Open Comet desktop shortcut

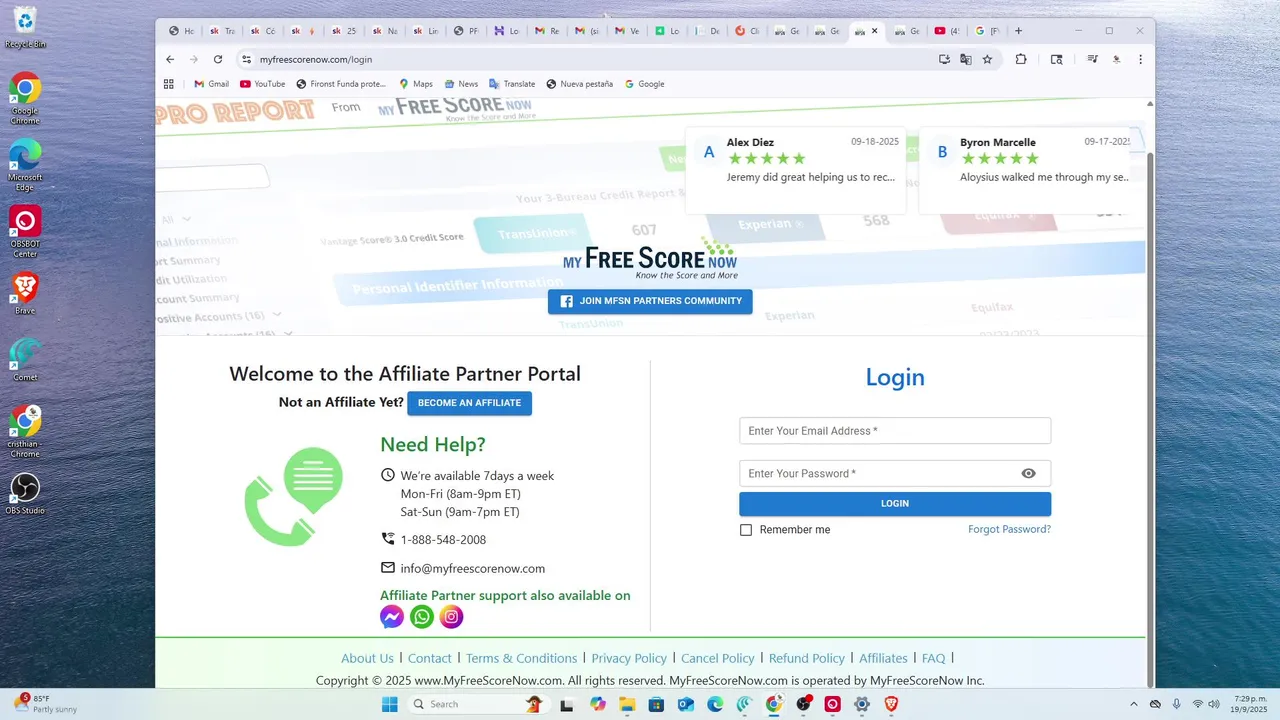(25, 360)
